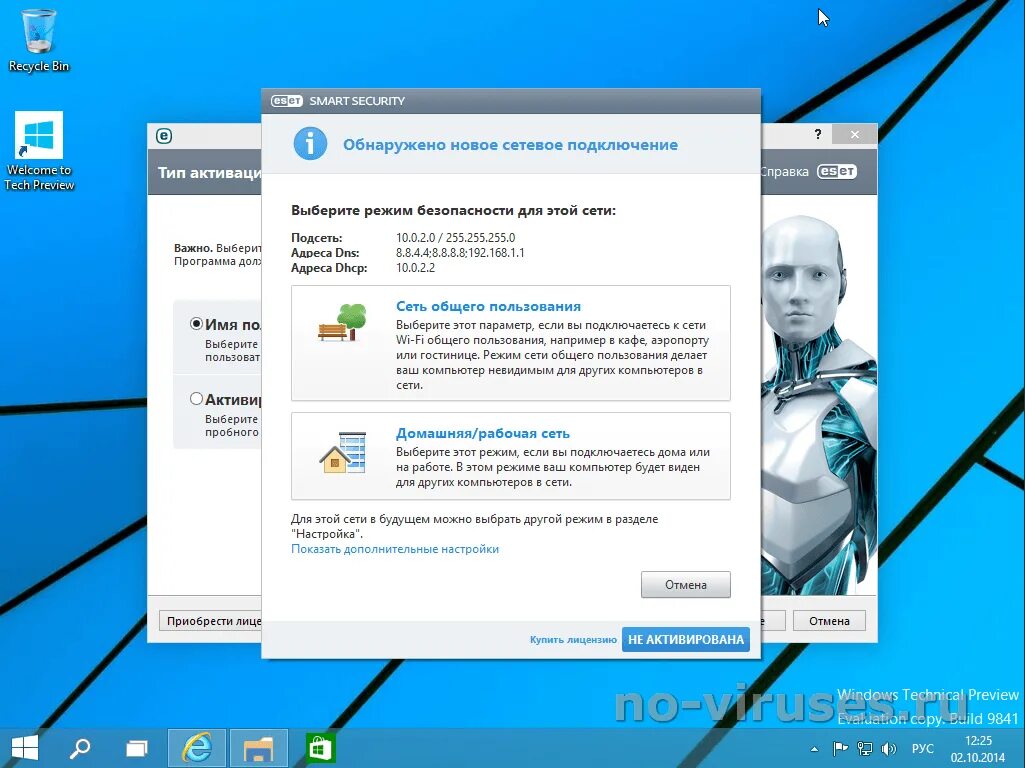Click the blue information icon in dialog header
The width and height of the screenshot is (1025, 768).
pyautogui.click(x=311, y=144)
